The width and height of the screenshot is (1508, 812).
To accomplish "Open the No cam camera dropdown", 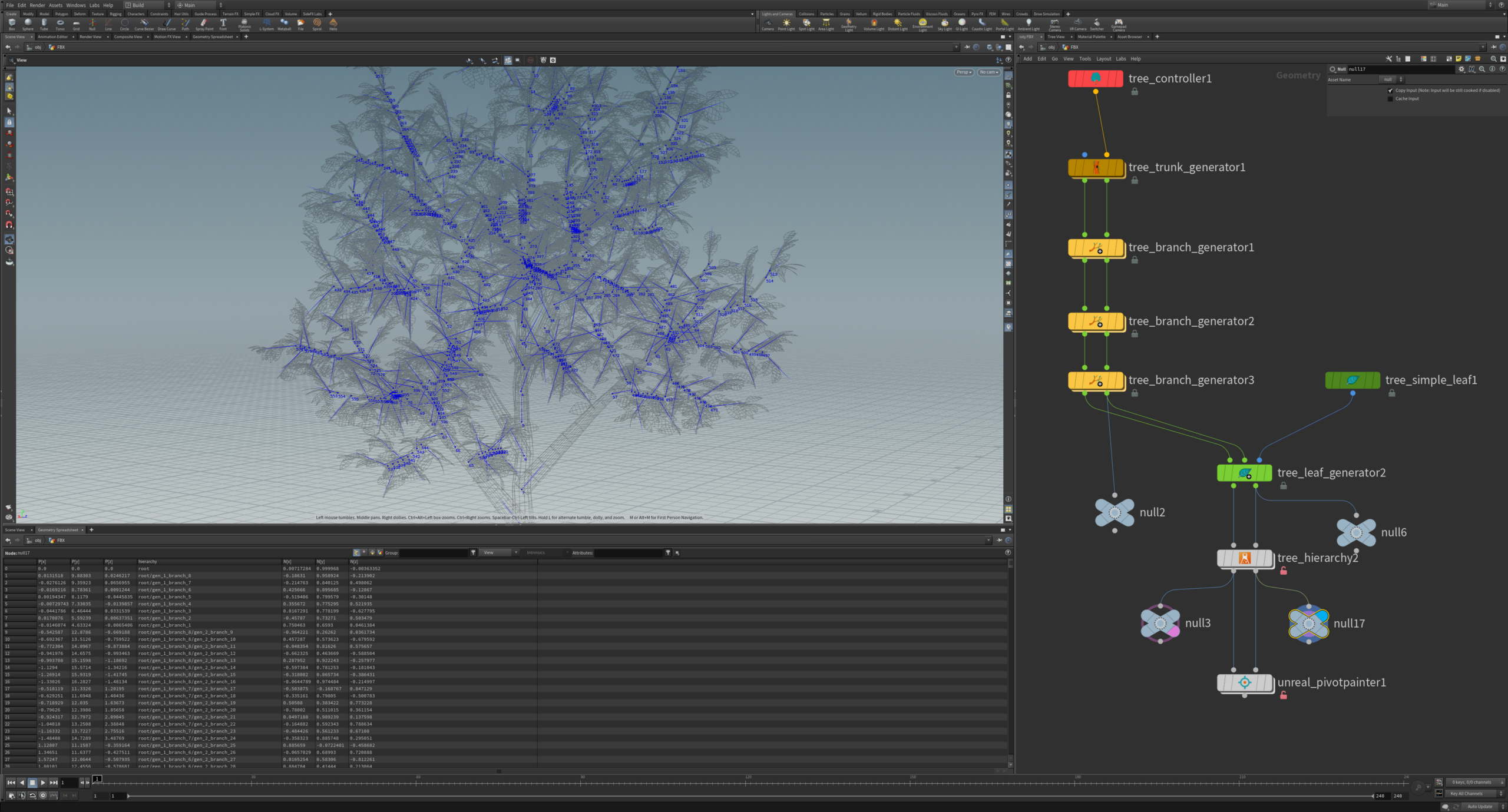I will pyautogui.click(x=989, y=72).
